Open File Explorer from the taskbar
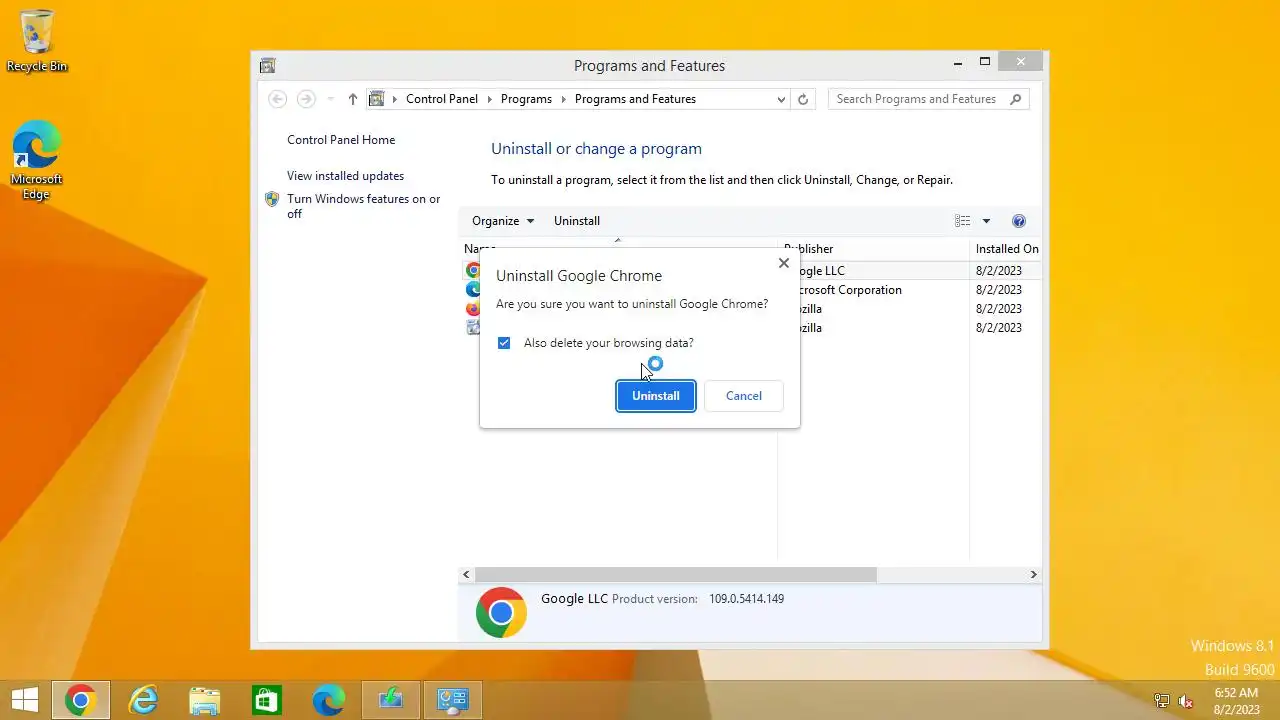1280x720 pixels. coord(205,700)
